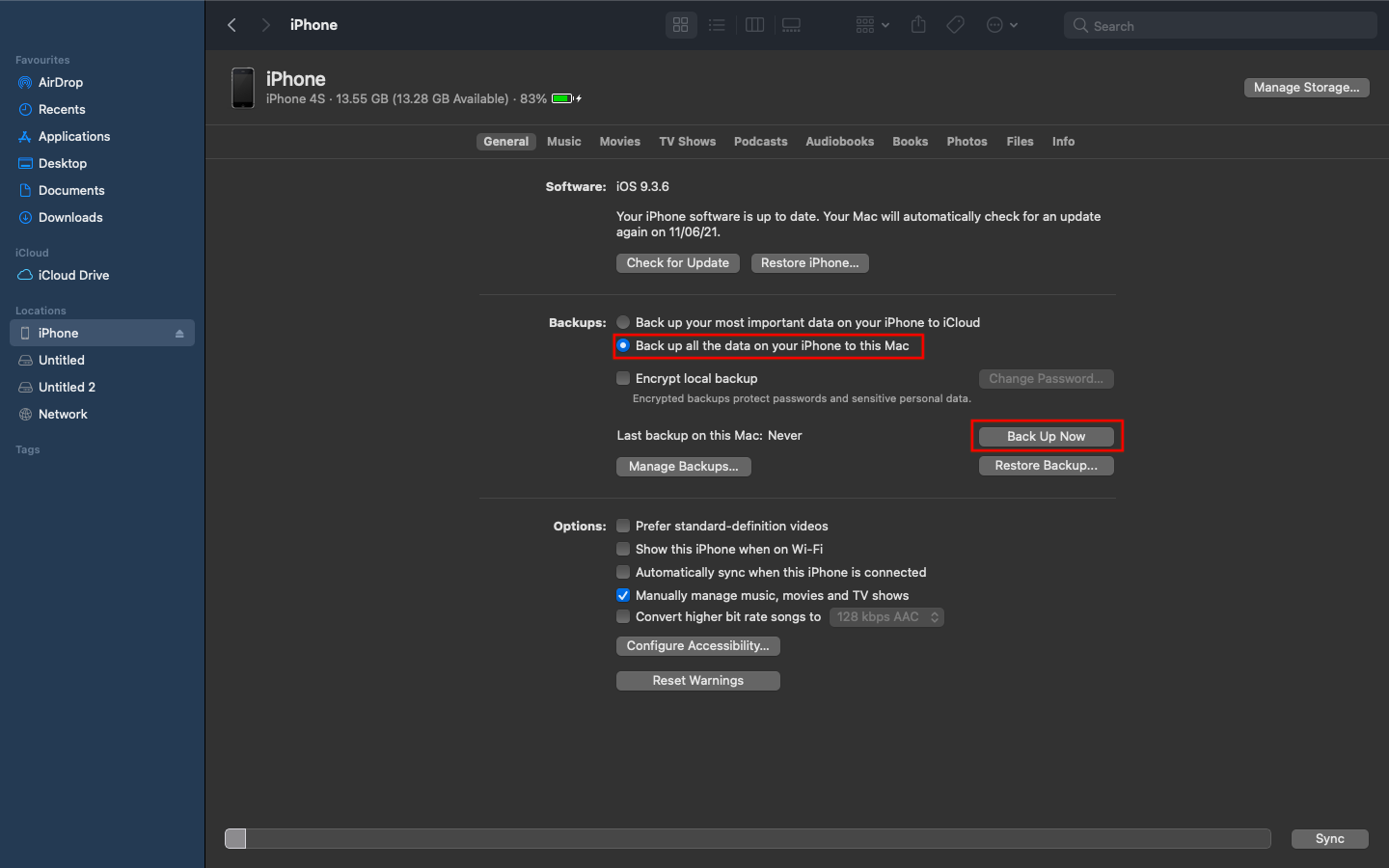This screenshot has width=1389, height=868.
Task: Switch to icon grid view
Action: [x=681, y=25]
